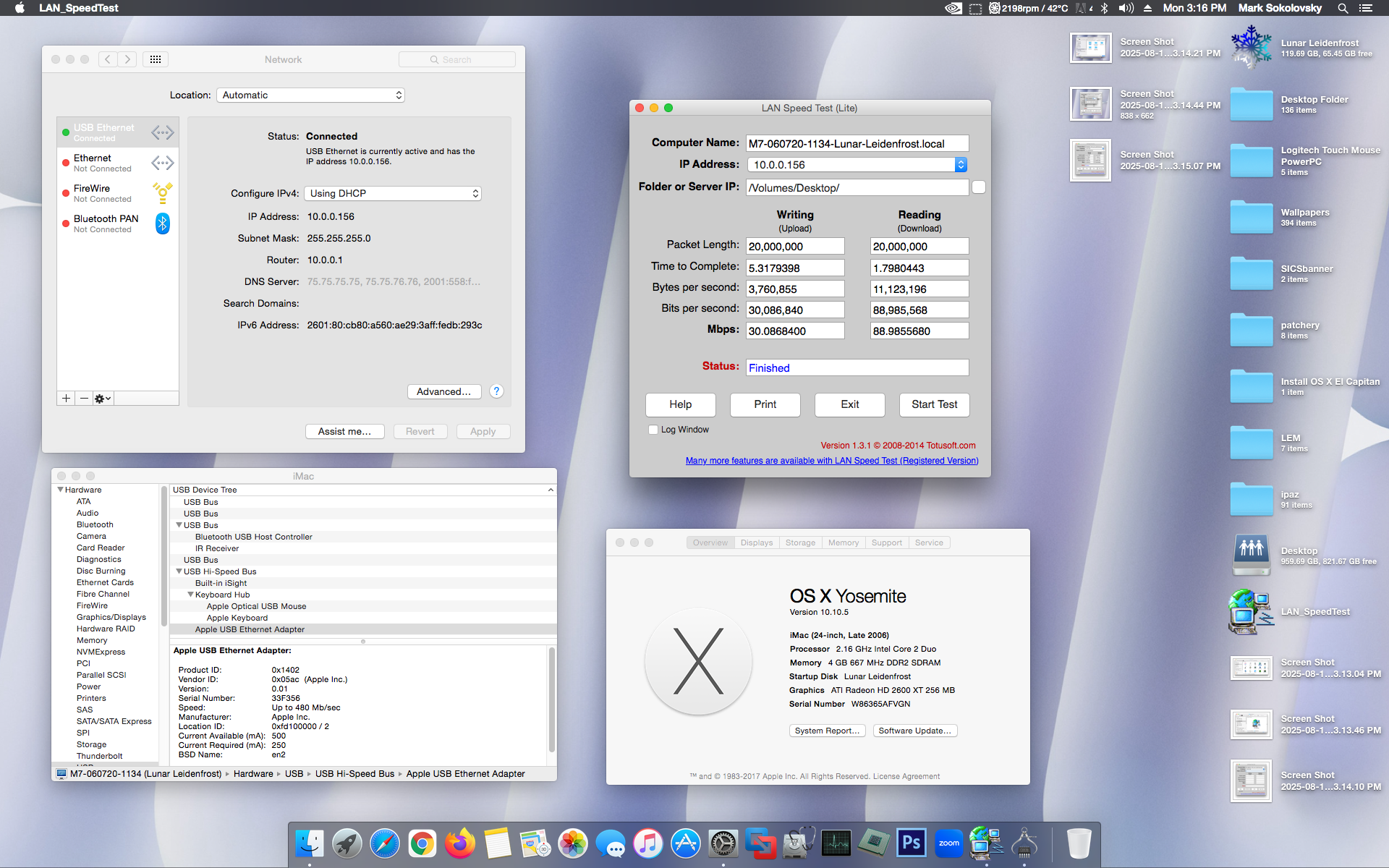The image size is (1389, 868).
Task: Click the FireWire service icon
Action: (163, 193)
